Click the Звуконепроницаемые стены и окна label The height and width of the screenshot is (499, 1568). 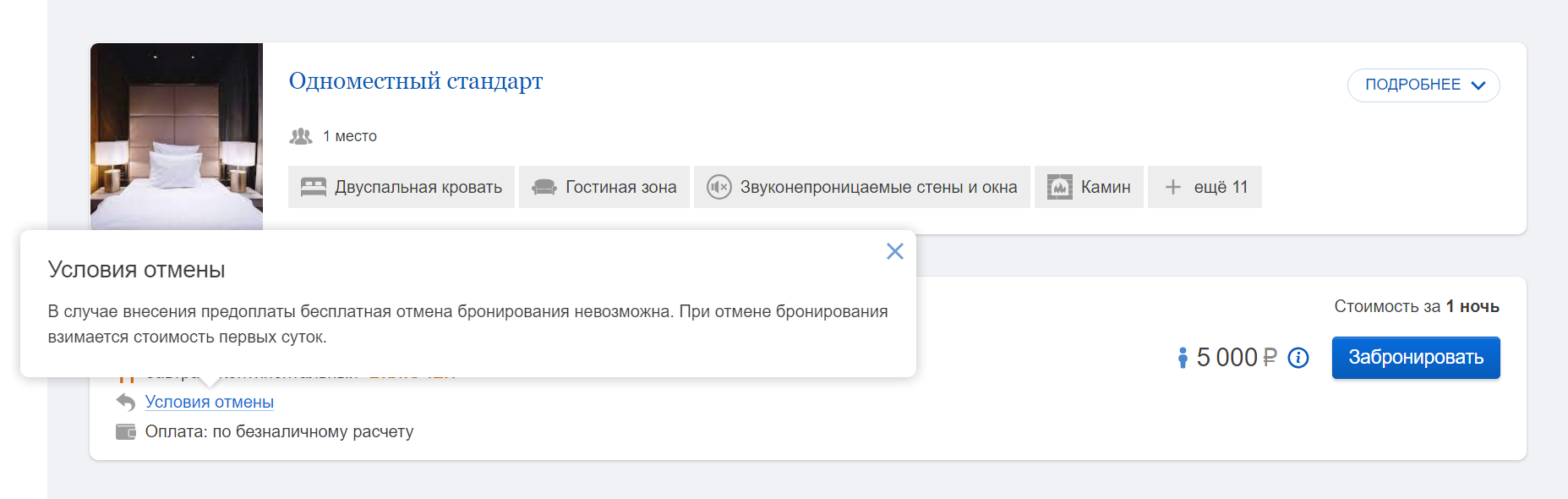point(878,187)
